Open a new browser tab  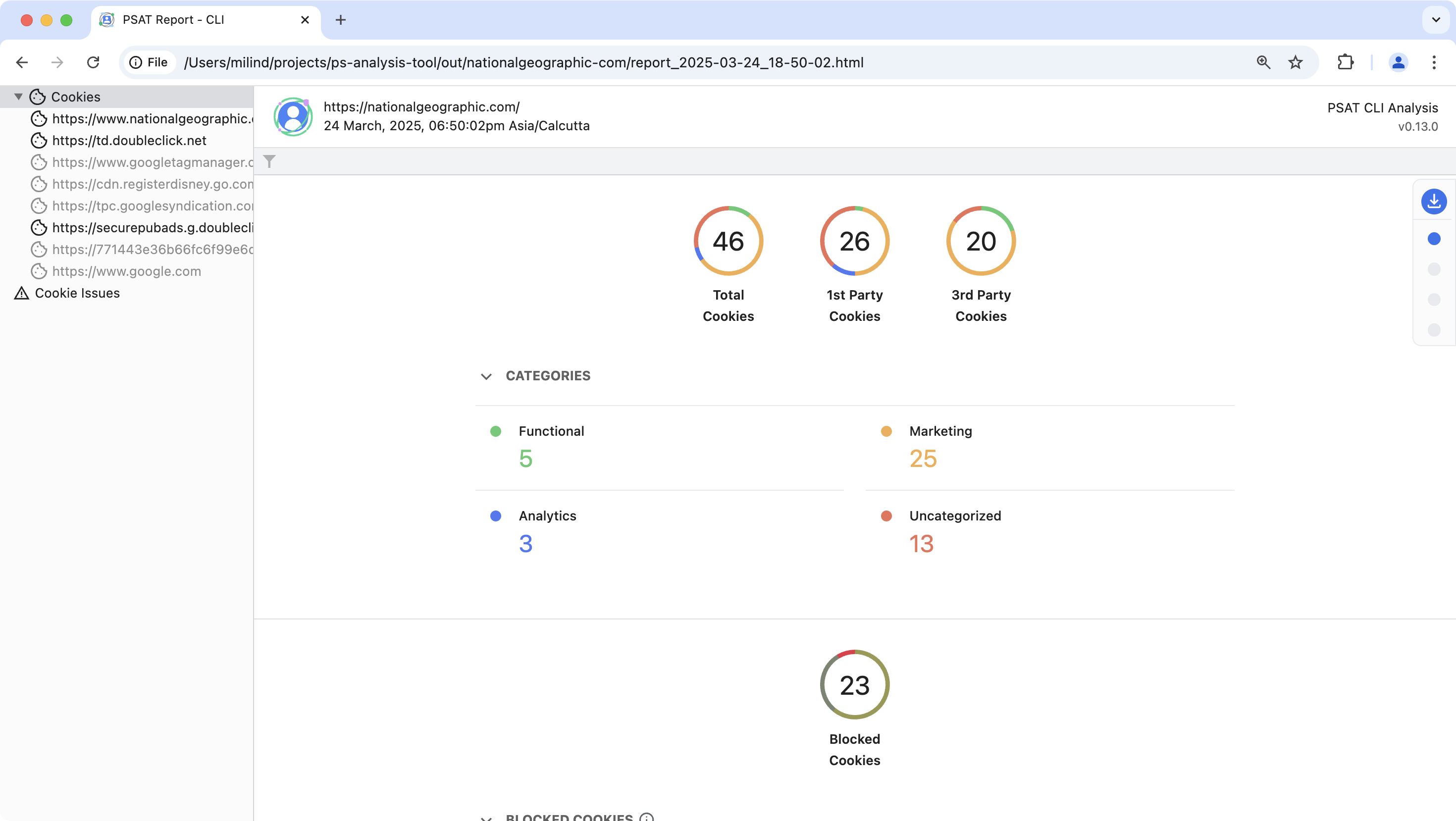[x=340, y=20]
